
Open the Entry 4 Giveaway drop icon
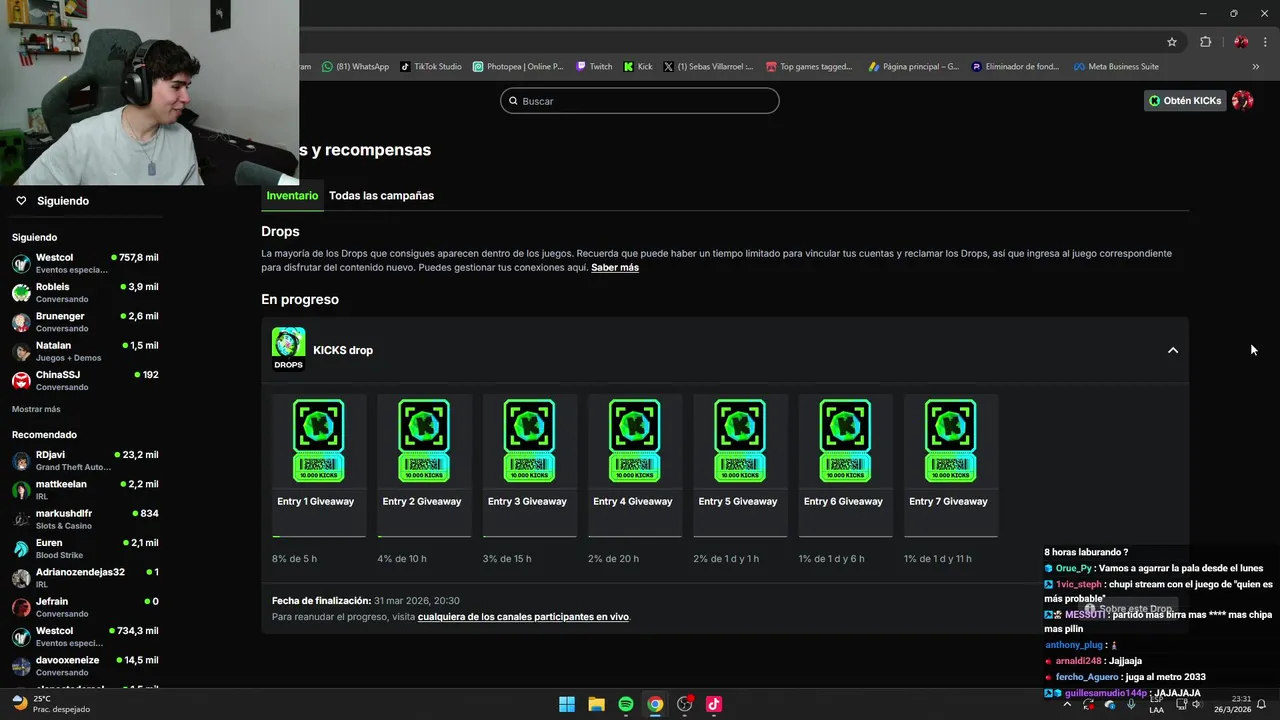[634, 441]
